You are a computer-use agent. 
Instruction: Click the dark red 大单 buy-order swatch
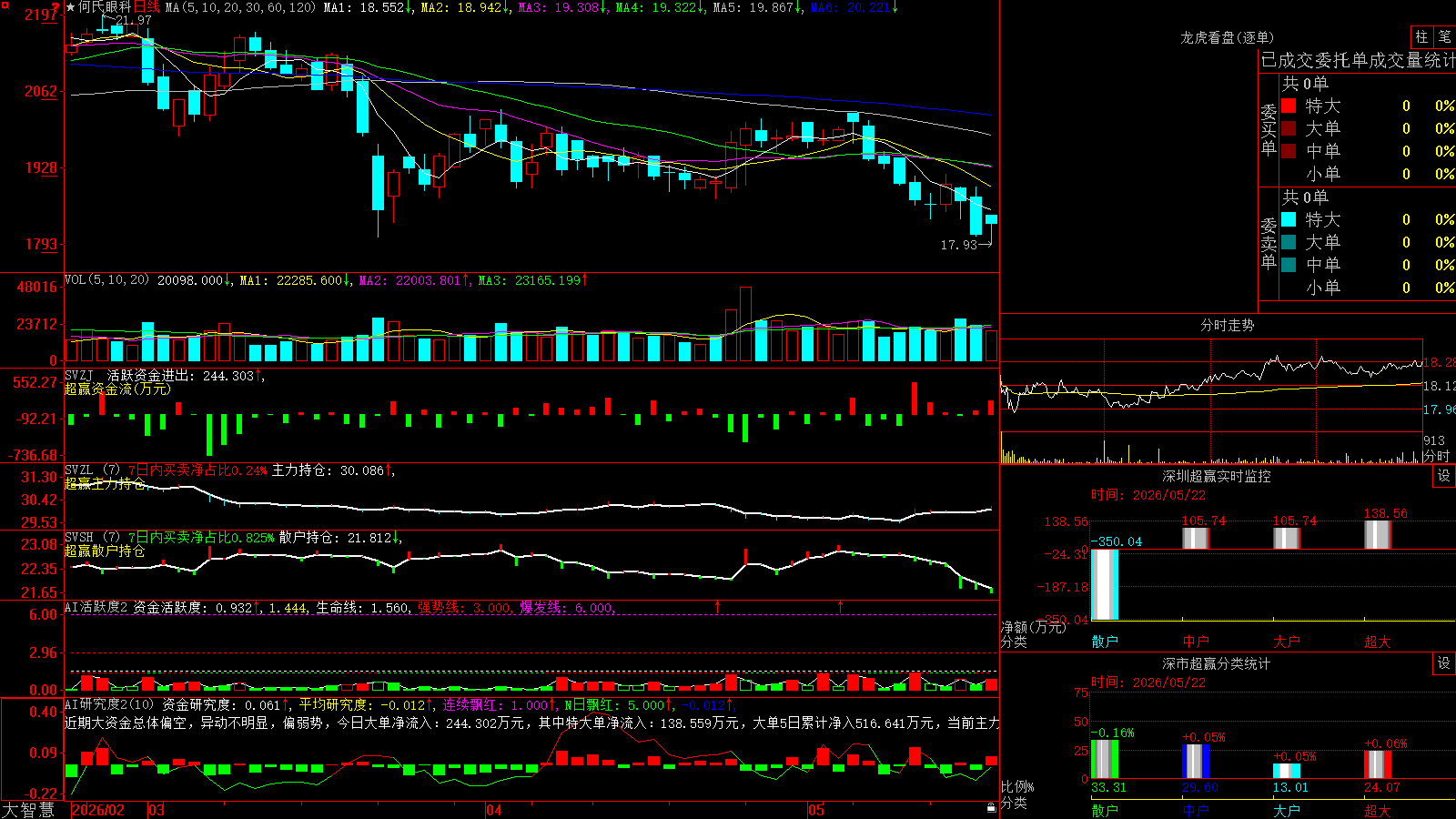click(1289, 128)
